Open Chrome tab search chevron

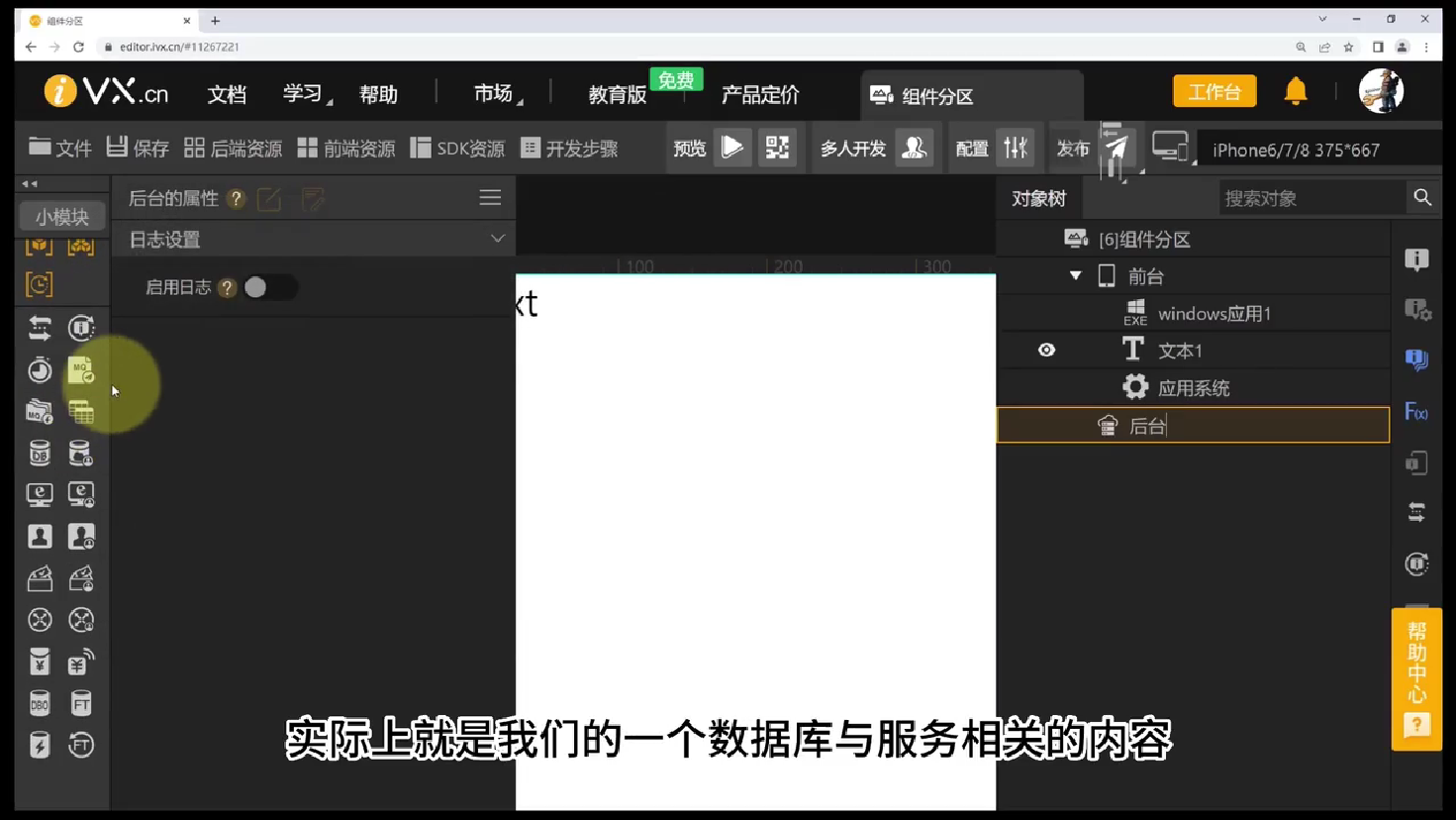coord(1321,19)
